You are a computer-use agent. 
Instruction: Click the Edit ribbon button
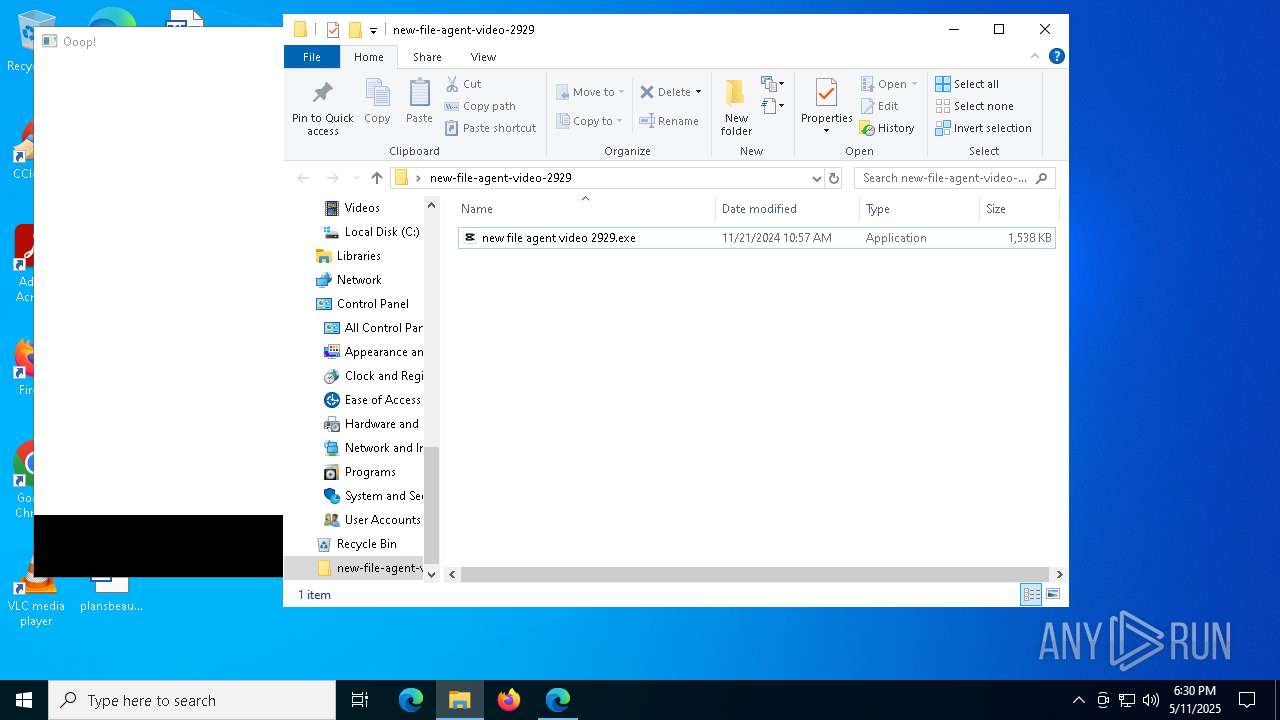tap(879, 106)
